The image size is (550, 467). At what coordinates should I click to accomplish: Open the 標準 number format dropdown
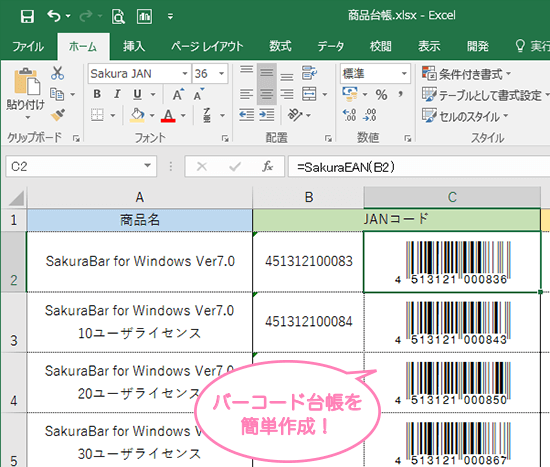[x=404, y=74]
